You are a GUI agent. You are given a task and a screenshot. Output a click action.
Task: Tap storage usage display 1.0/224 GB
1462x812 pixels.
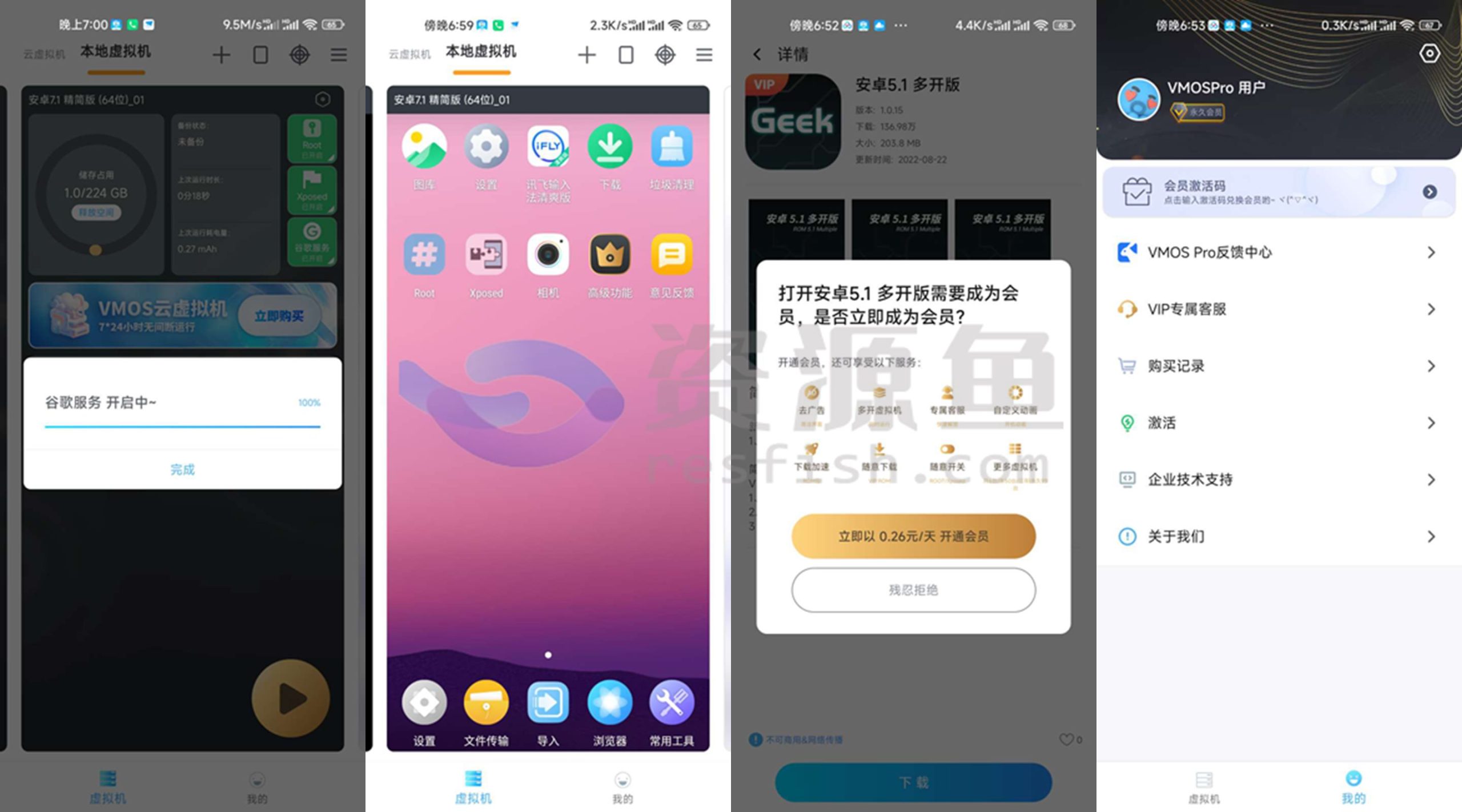pos(96,189)
